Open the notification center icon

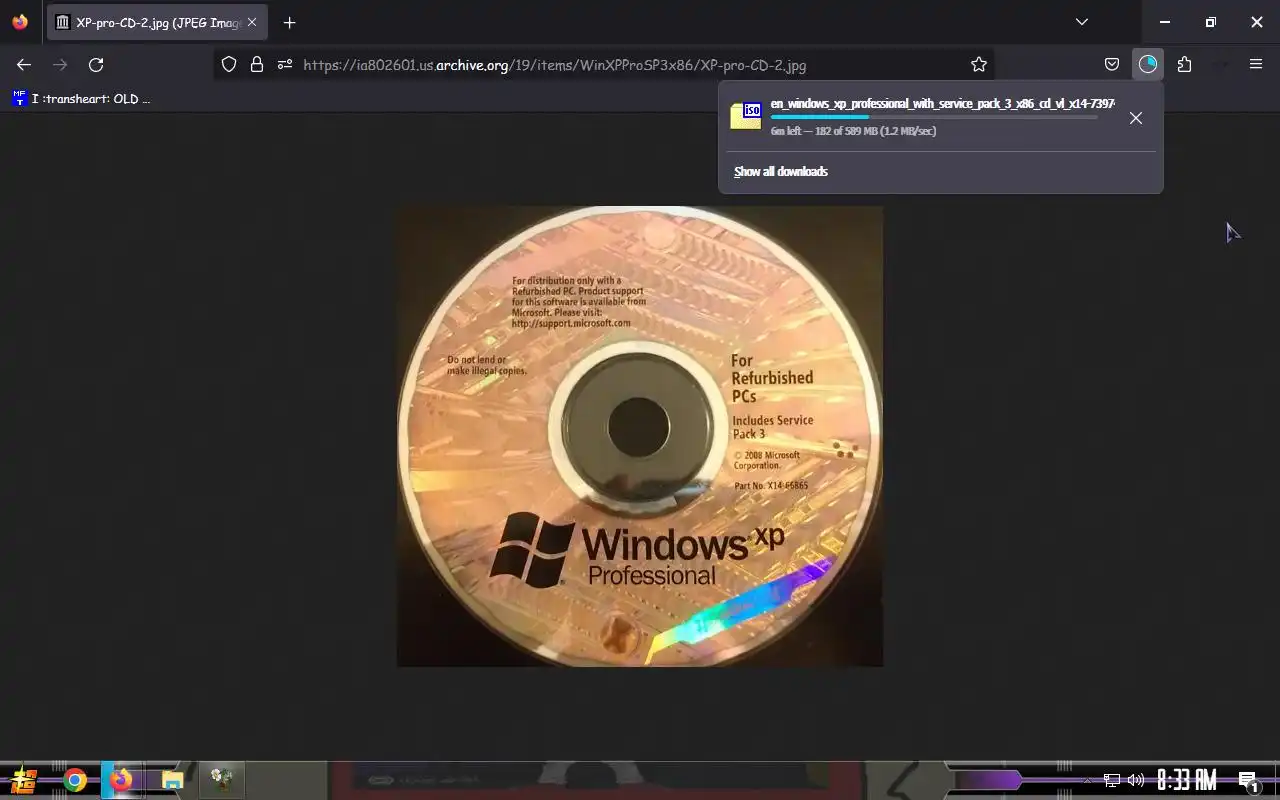(1247, 781)
